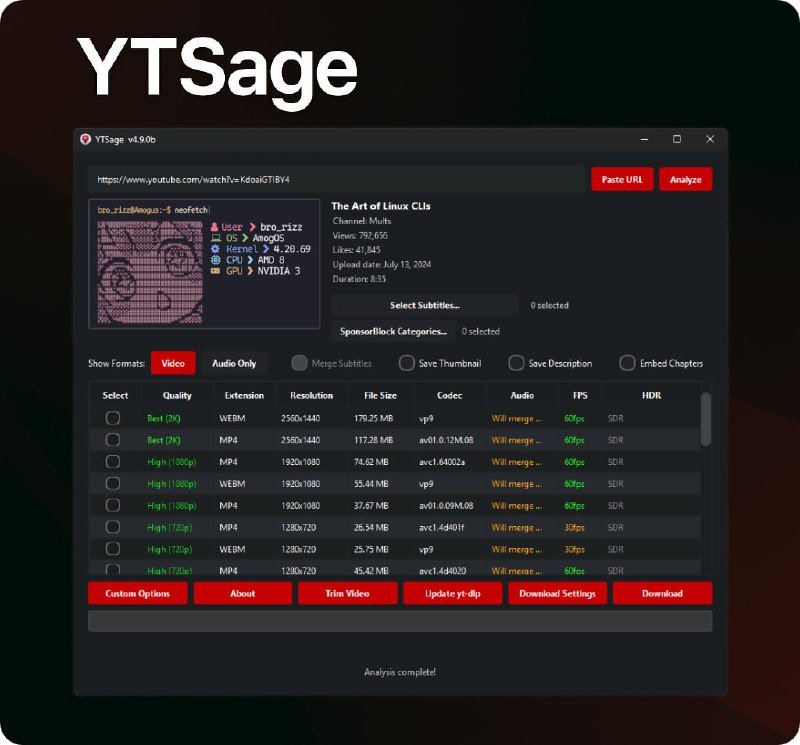Tick the High (1080p) MP4 74.62 MB row

point(113,461)
